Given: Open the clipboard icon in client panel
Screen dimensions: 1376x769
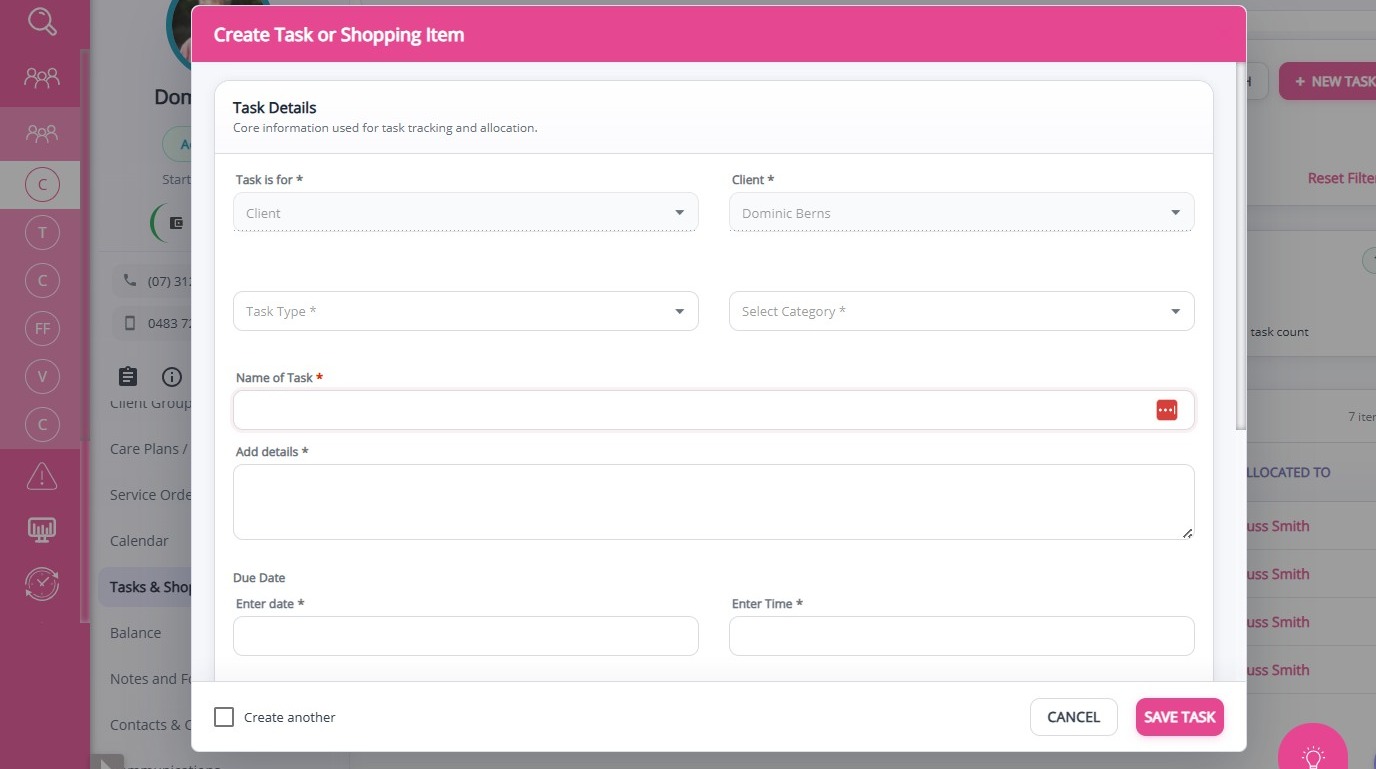Looking at the screenshot, I should pyautogui.click(x=128, y=376).
